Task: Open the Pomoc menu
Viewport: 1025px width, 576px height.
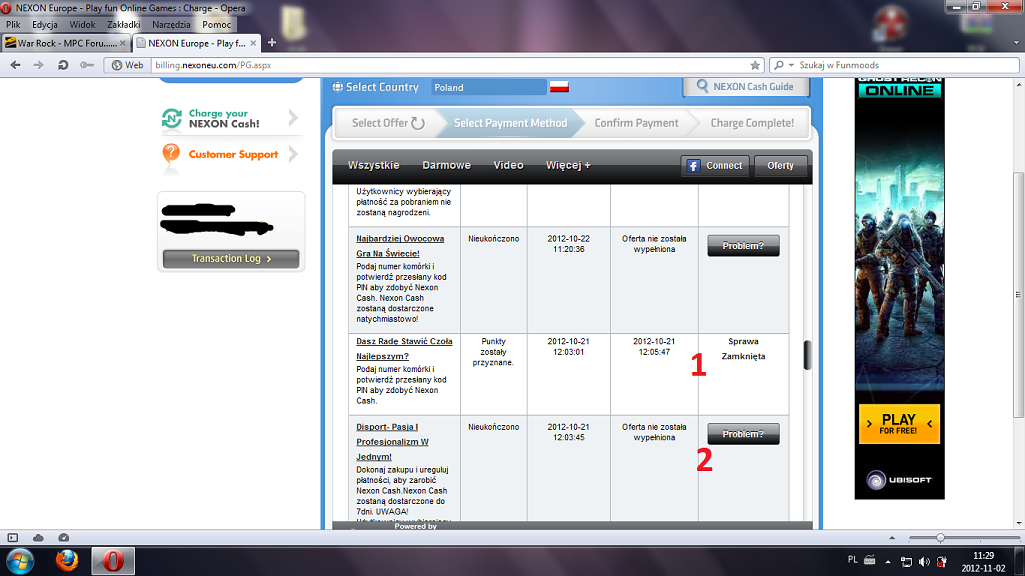Action: (216, 25)
